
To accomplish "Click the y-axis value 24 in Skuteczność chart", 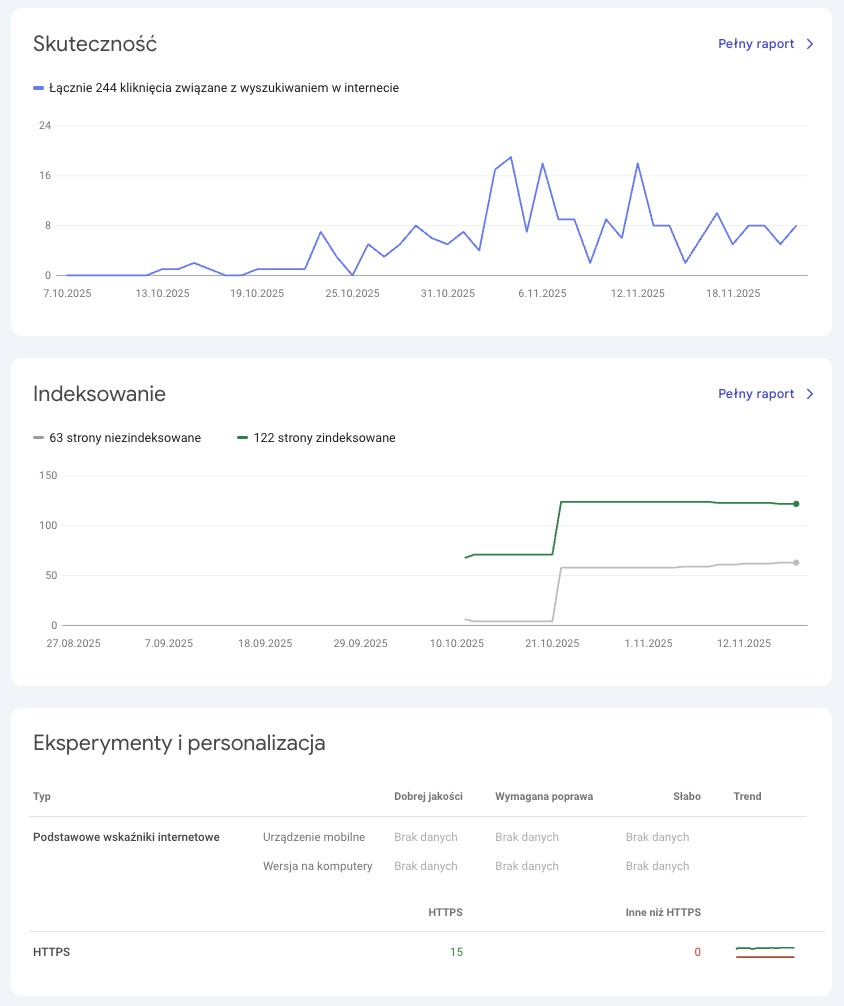I will [45, 125].
